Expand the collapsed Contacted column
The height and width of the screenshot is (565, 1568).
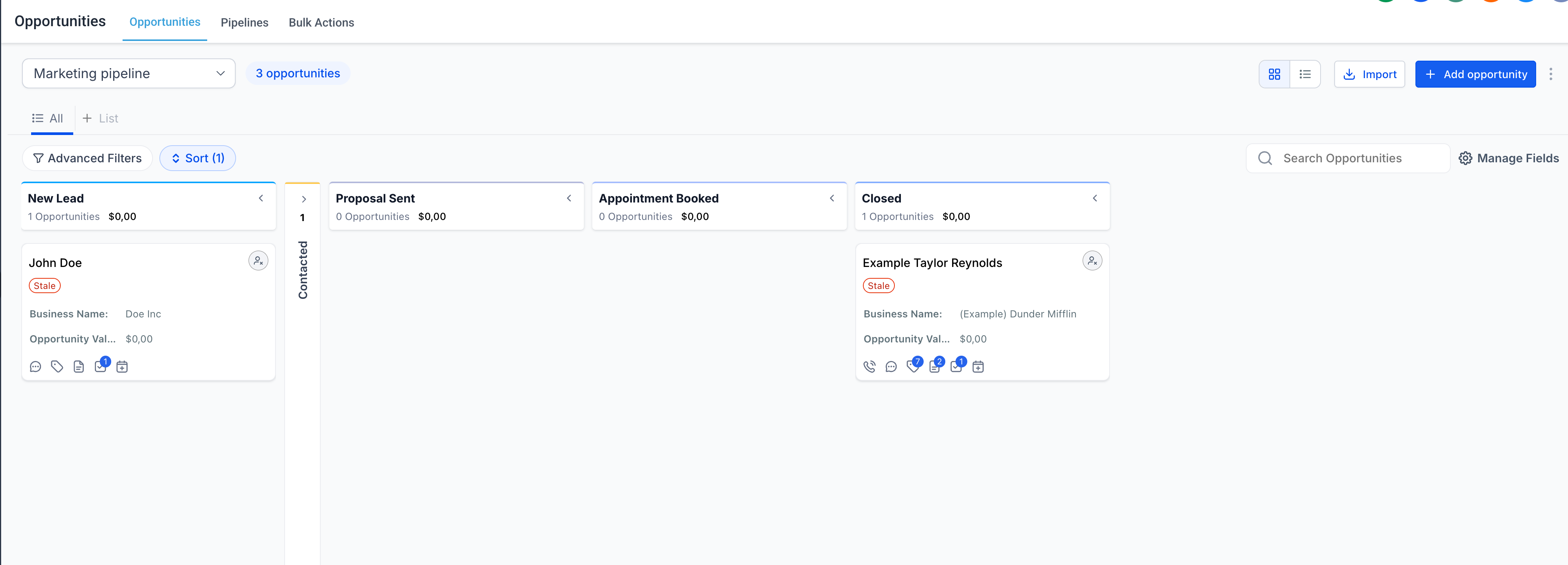[x=303, y=199]
